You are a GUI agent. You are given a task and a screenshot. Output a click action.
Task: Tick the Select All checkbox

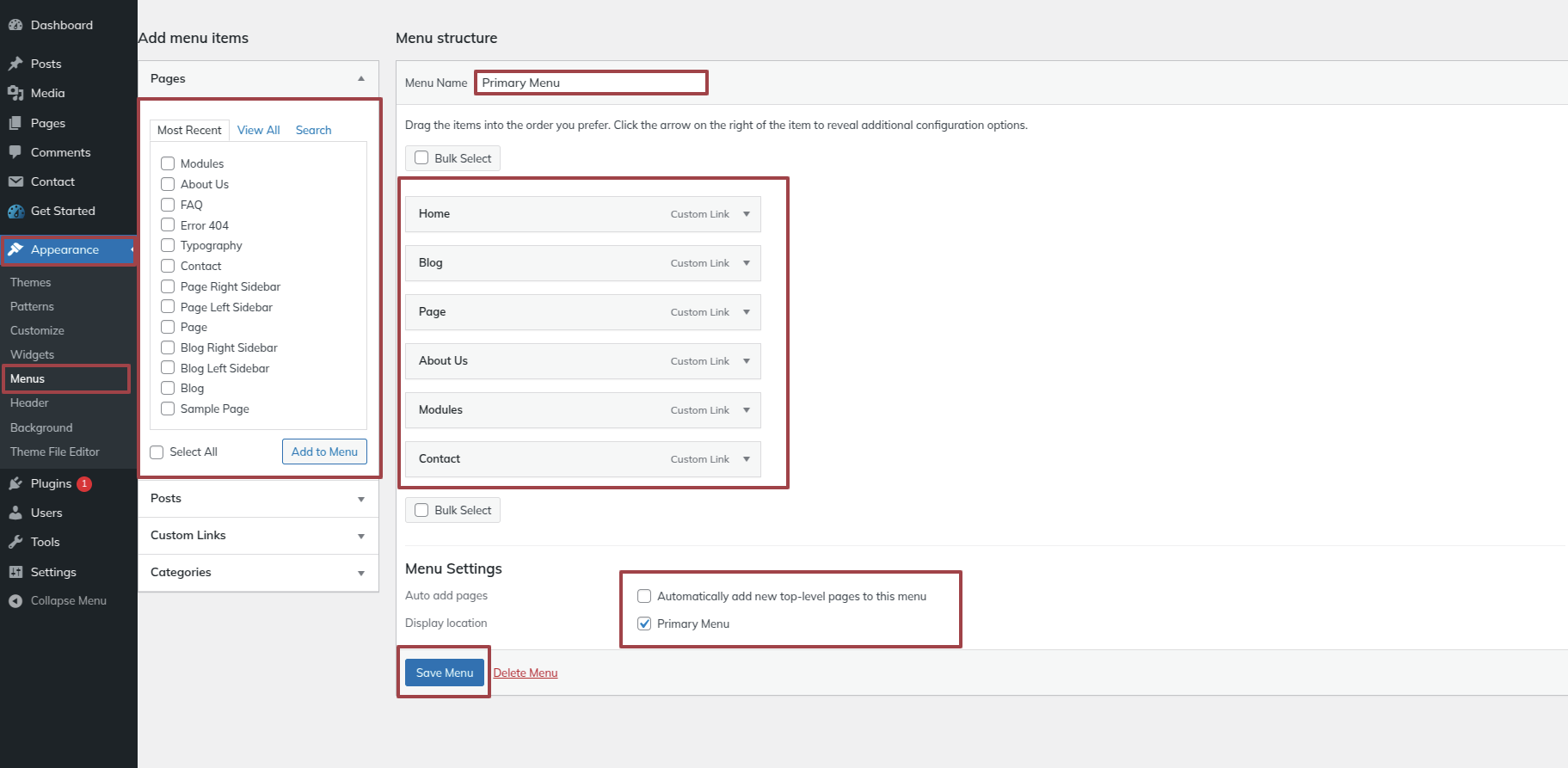157,452
